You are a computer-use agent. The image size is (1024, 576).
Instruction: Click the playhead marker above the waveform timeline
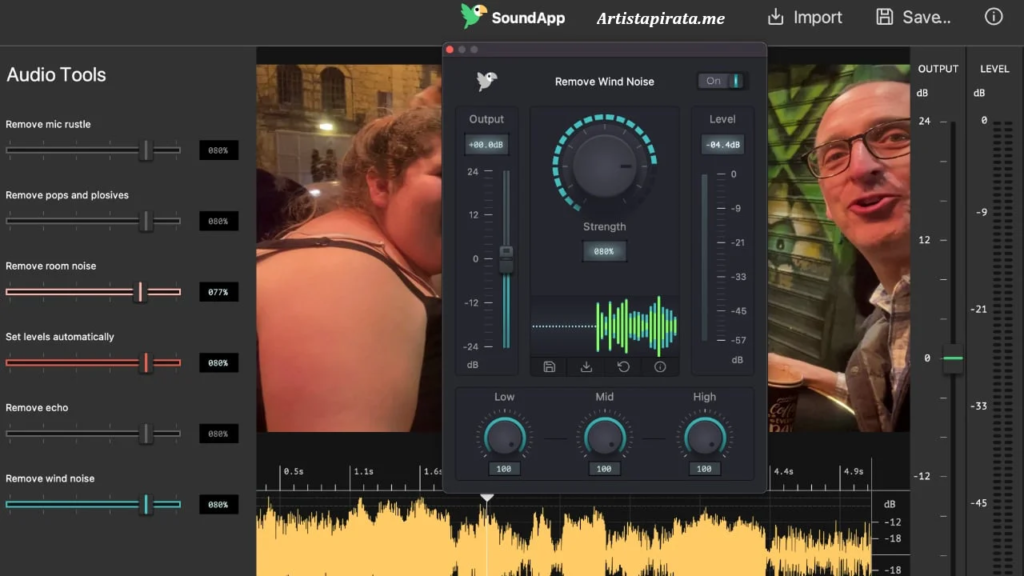[487, 497]
